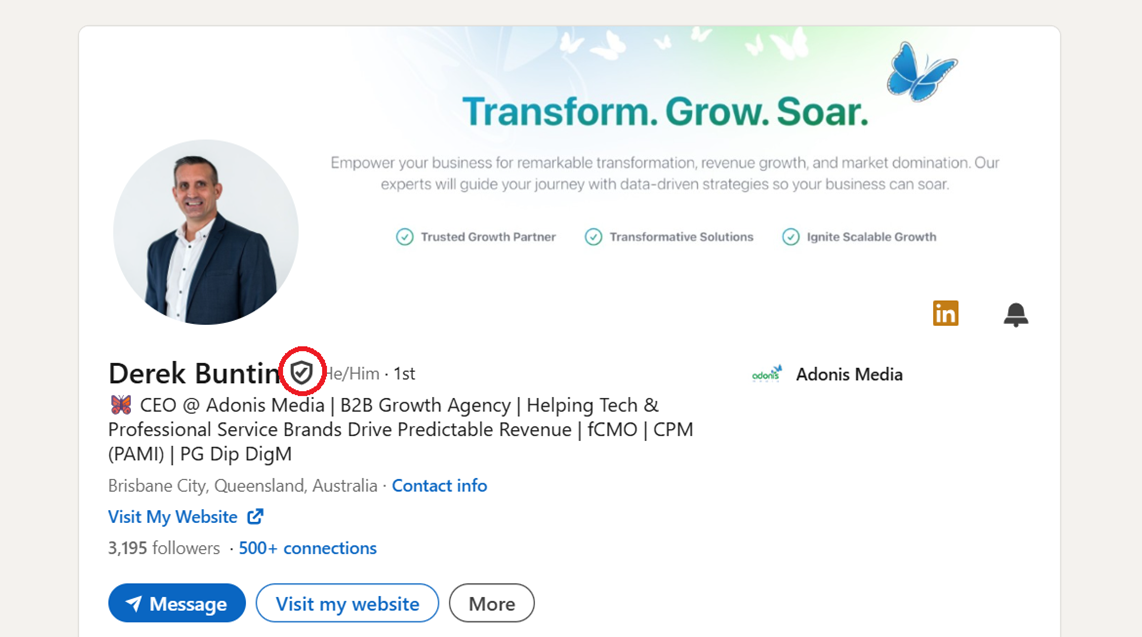Click the Message button

177,603
